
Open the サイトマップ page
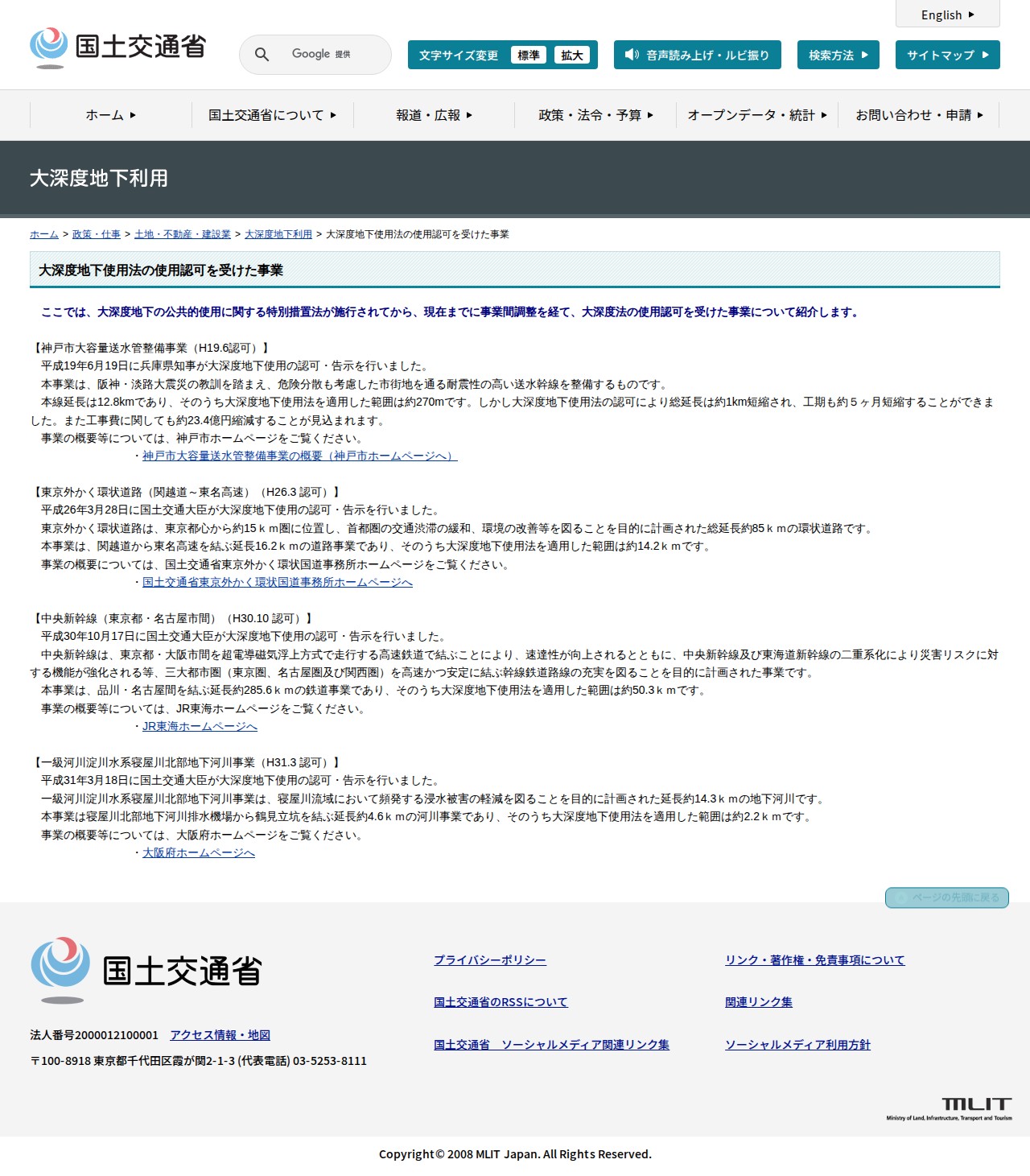(948, 55)
